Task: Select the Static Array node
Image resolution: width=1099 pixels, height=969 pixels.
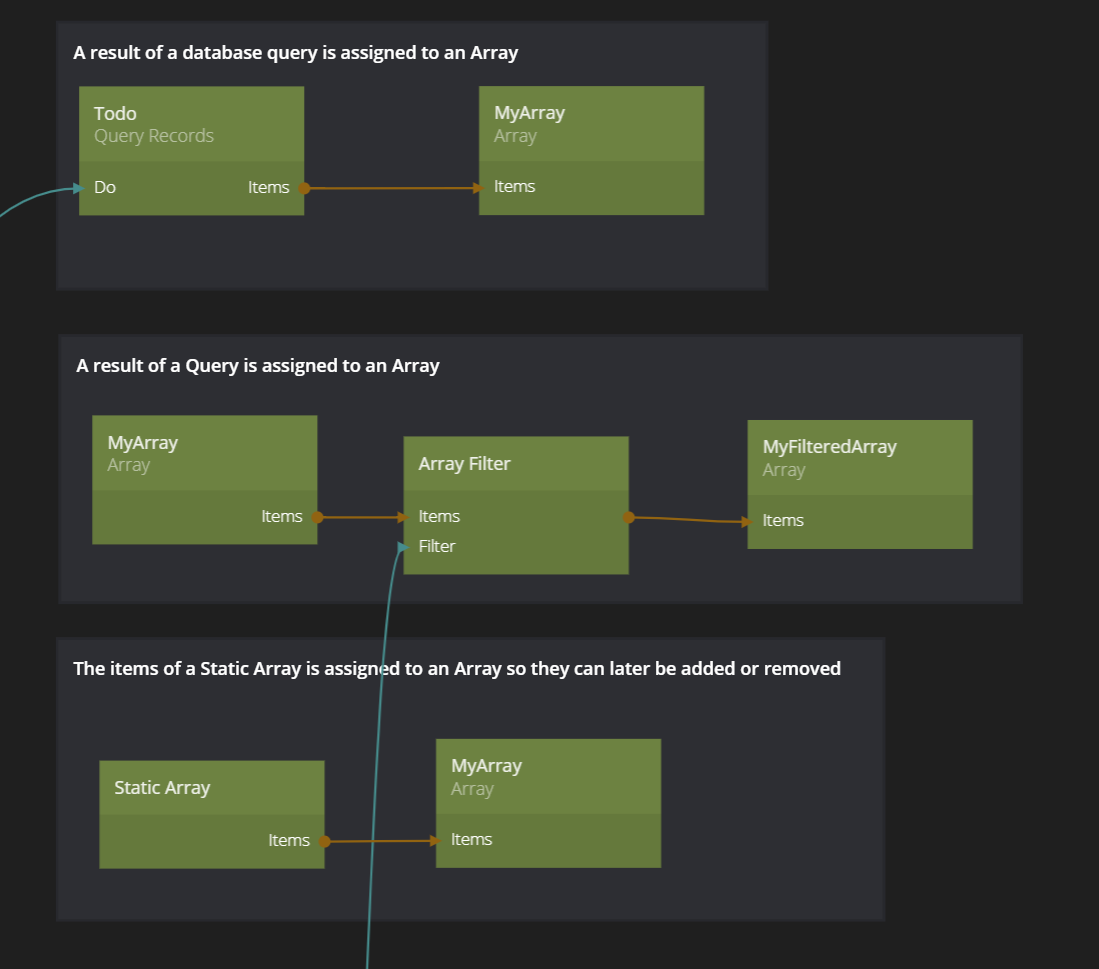Action: [x=211, y=788]
